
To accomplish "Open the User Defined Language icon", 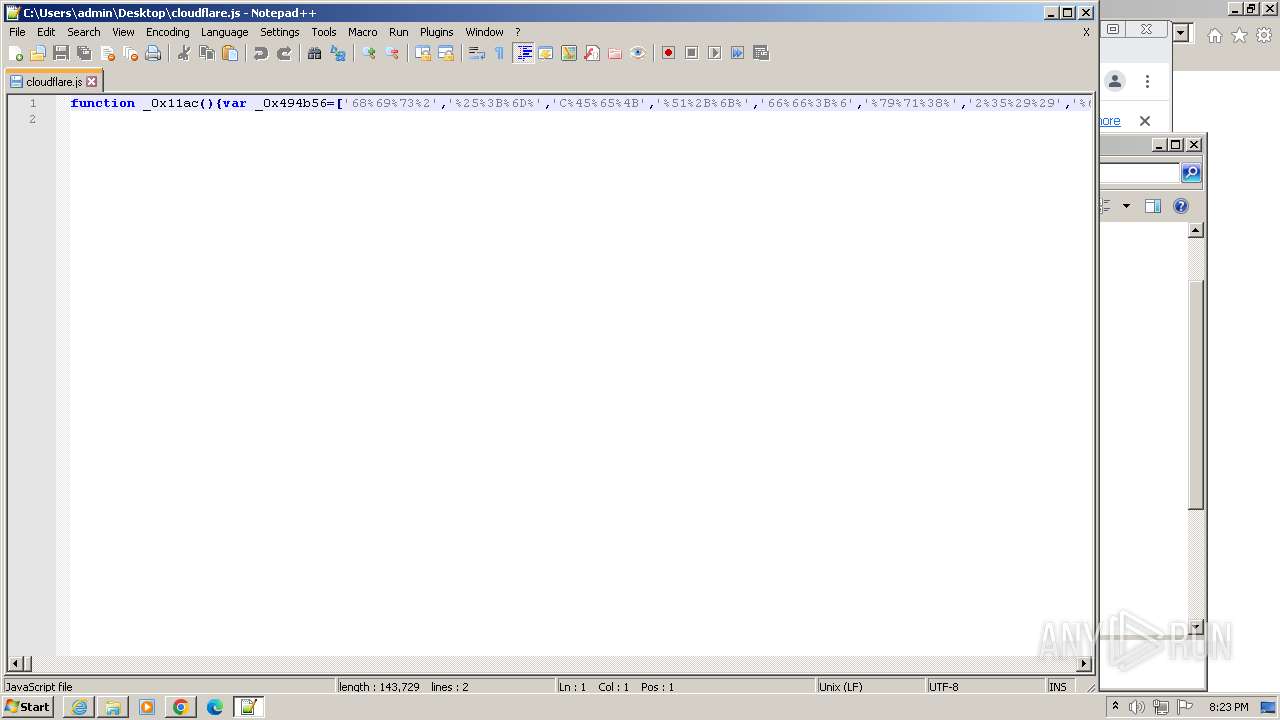I will 546,53.
